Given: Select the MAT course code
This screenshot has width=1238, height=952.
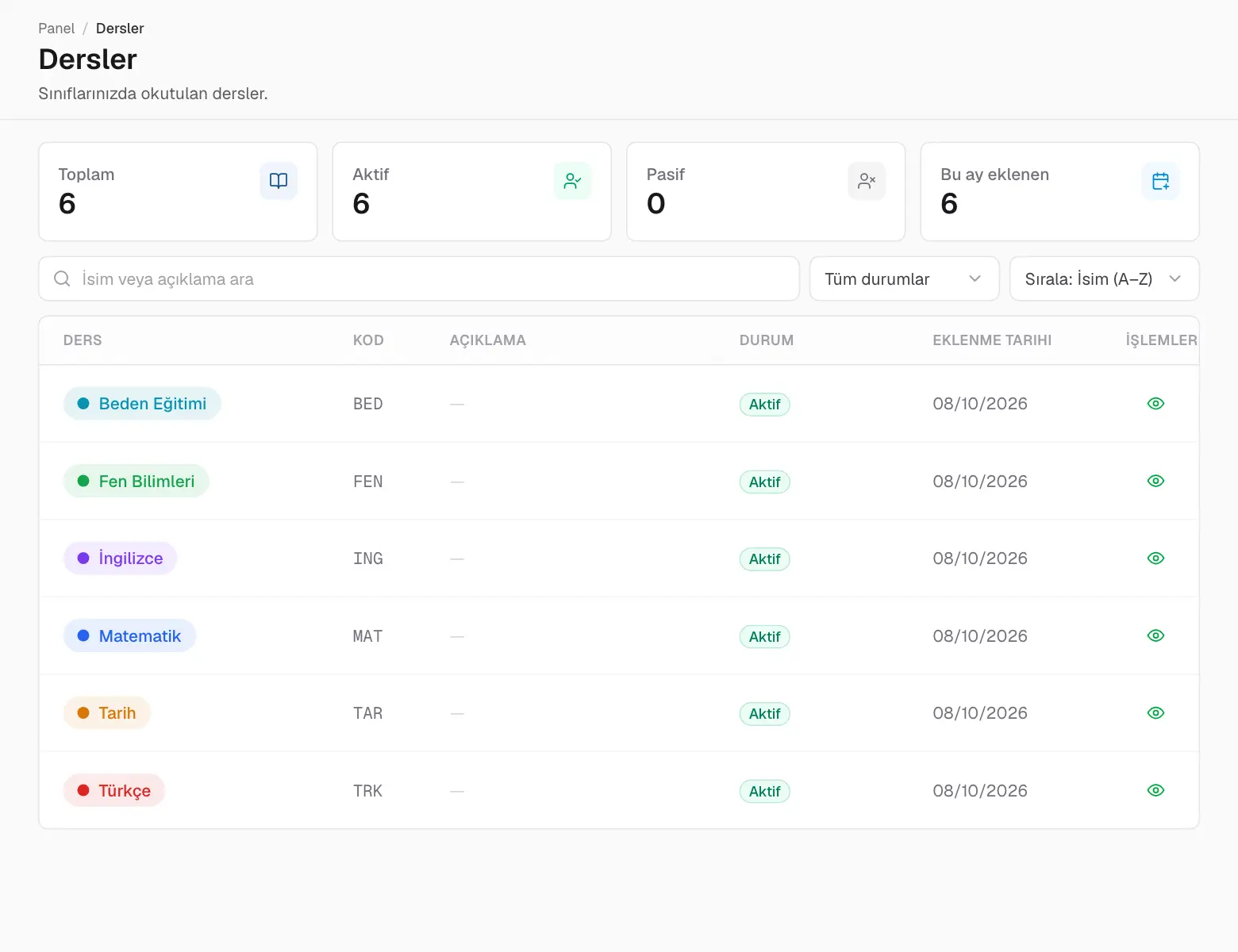Looking at the screenshot, I should pyautogui.click(x=368, y=636).
